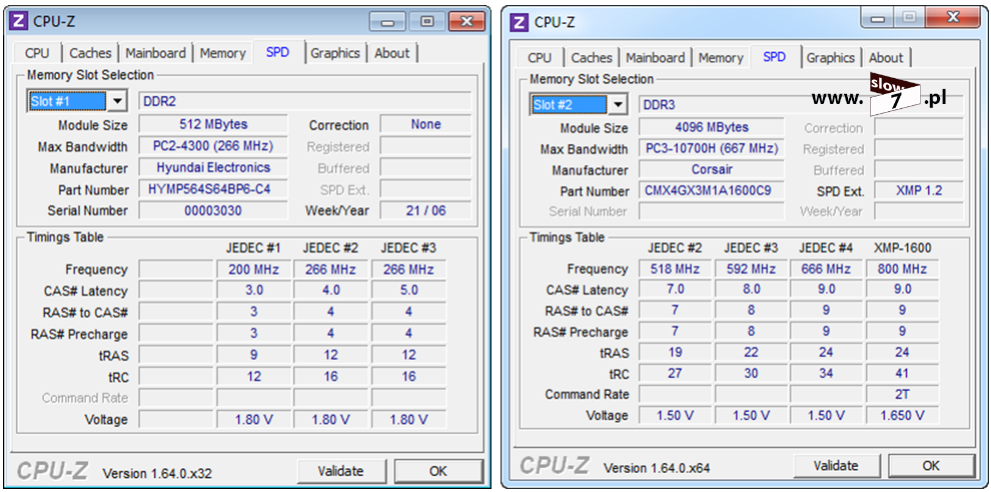
Task: Click the DDR3 memory type field
Action: pos(801,105)
